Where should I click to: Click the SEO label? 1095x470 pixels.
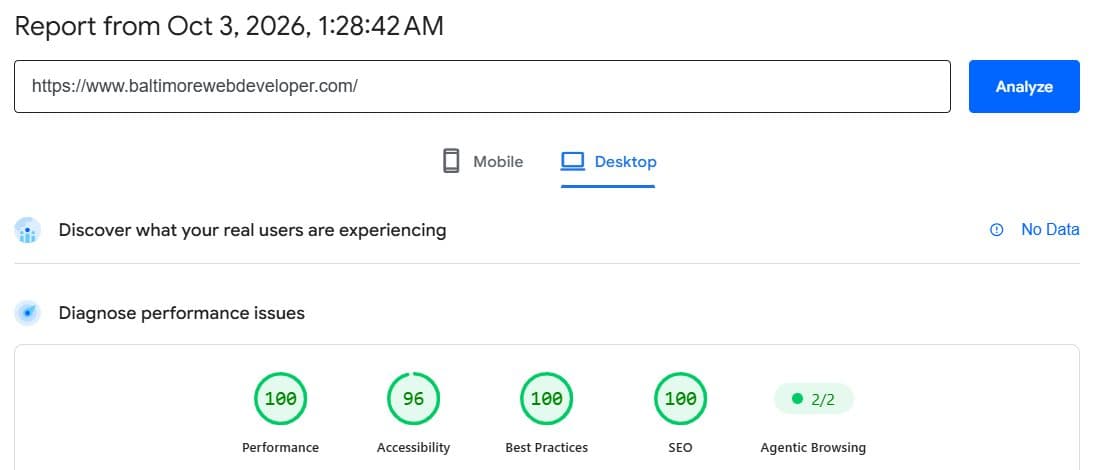(680, 448)
